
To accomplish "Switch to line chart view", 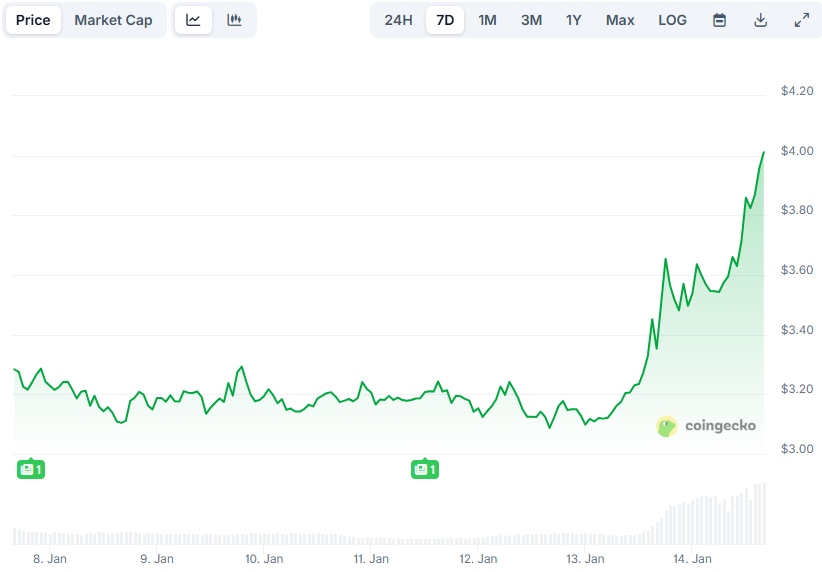I will pyautogui.click(x=193, y=20).
